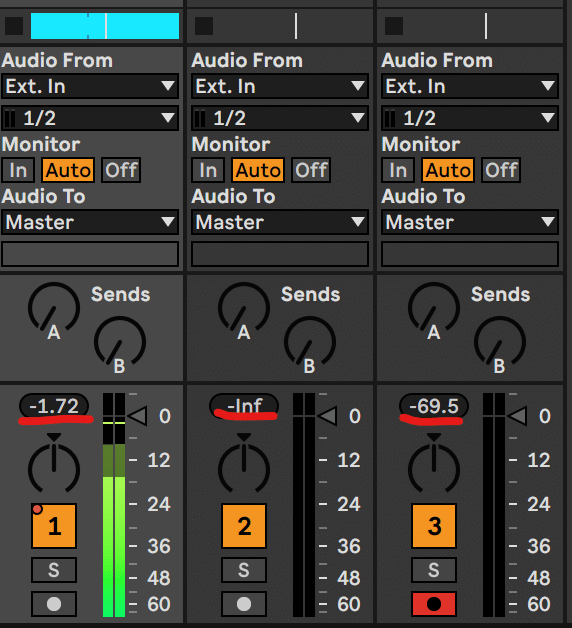Solo track 2 with S button
The height and width of the screenshot is (628, 572).
point(244,570)
